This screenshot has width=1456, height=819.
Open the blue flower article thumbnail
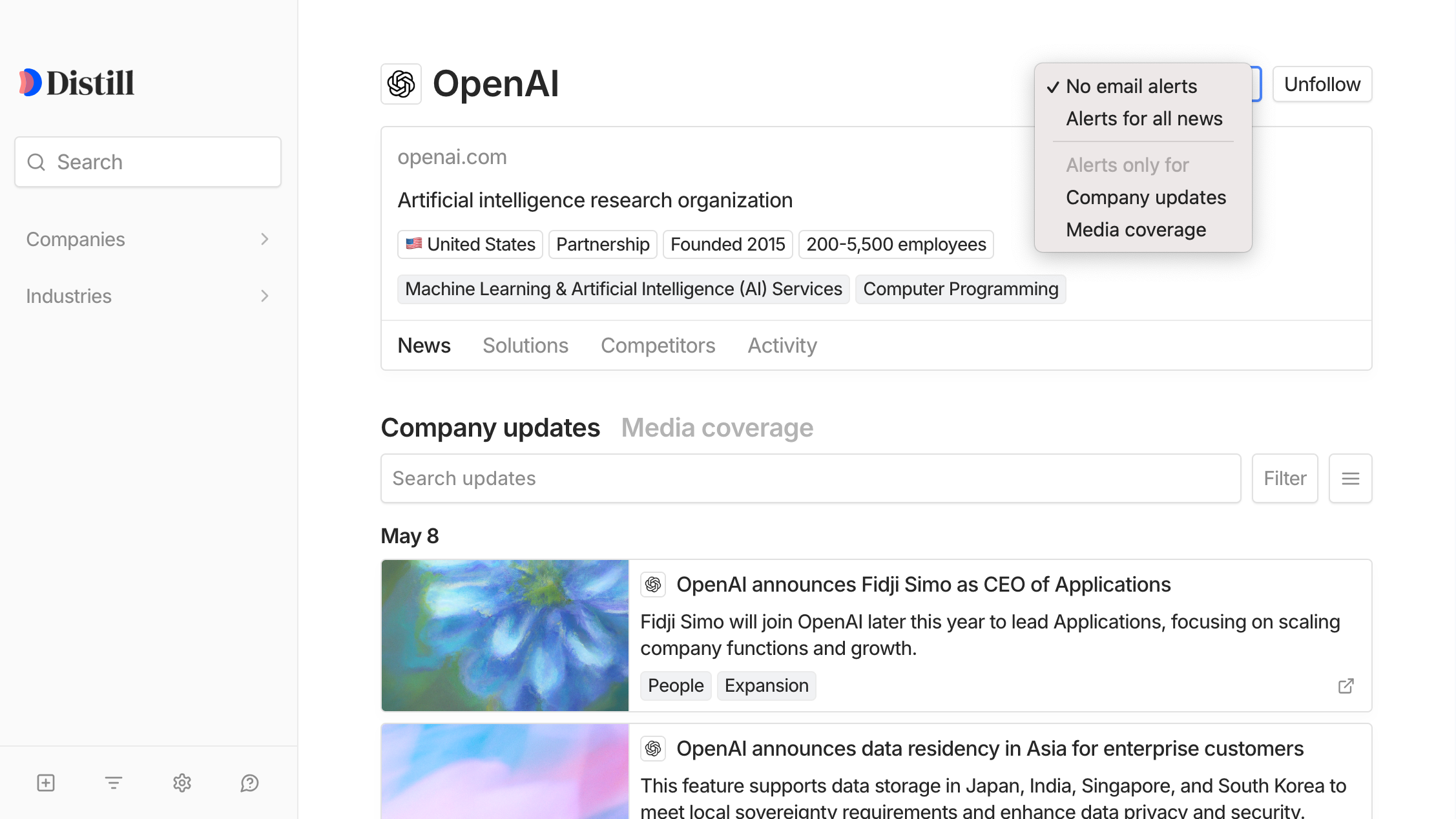pyautogui.click(x=505, y=636)
